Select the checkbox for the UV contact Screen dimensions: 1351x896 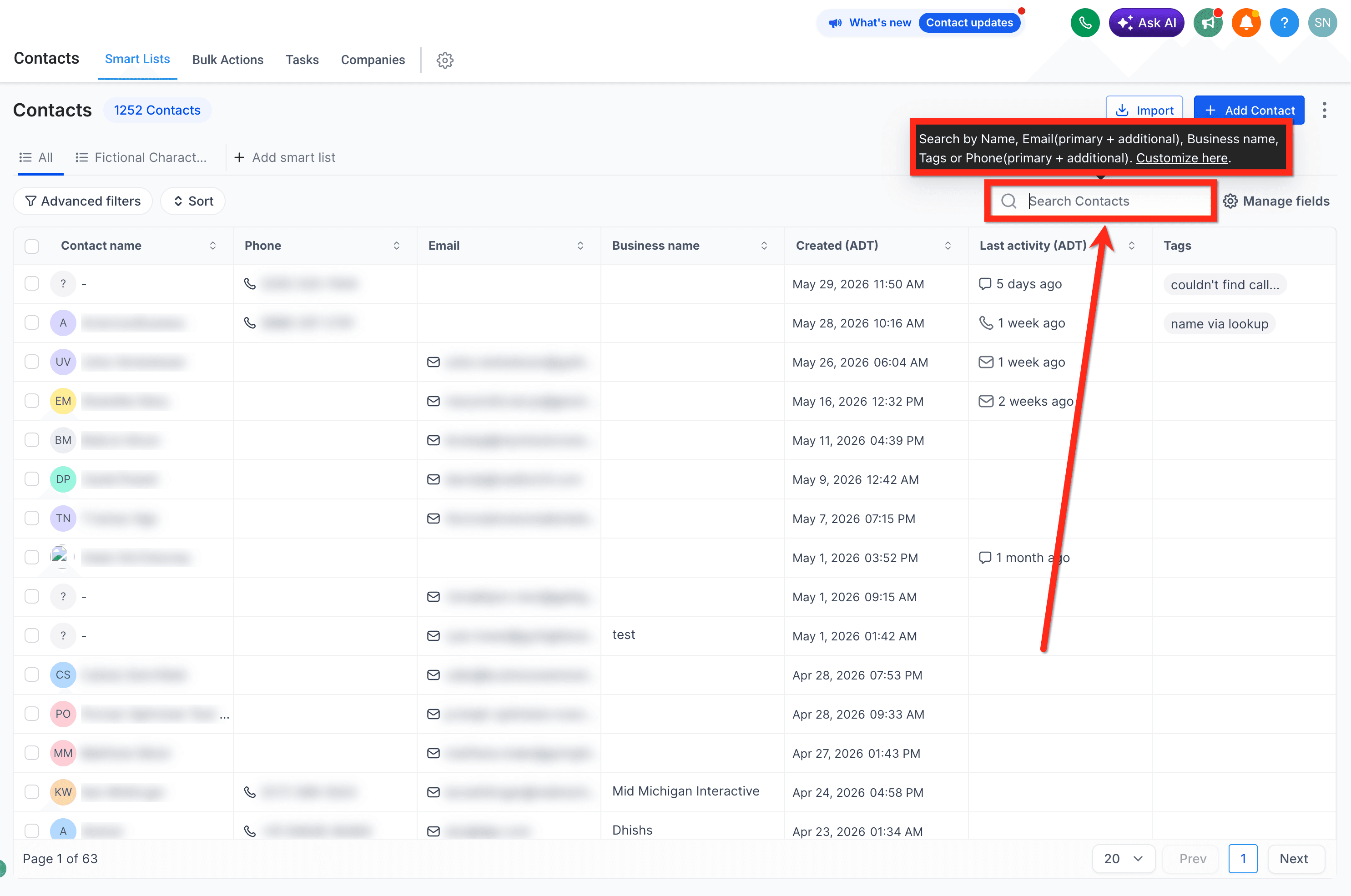(32, 362)
